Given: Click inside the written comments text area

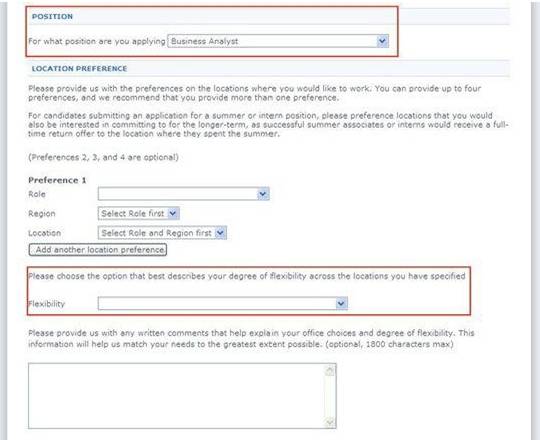Looking at the screenshot, I should click(x=176, y=396).
